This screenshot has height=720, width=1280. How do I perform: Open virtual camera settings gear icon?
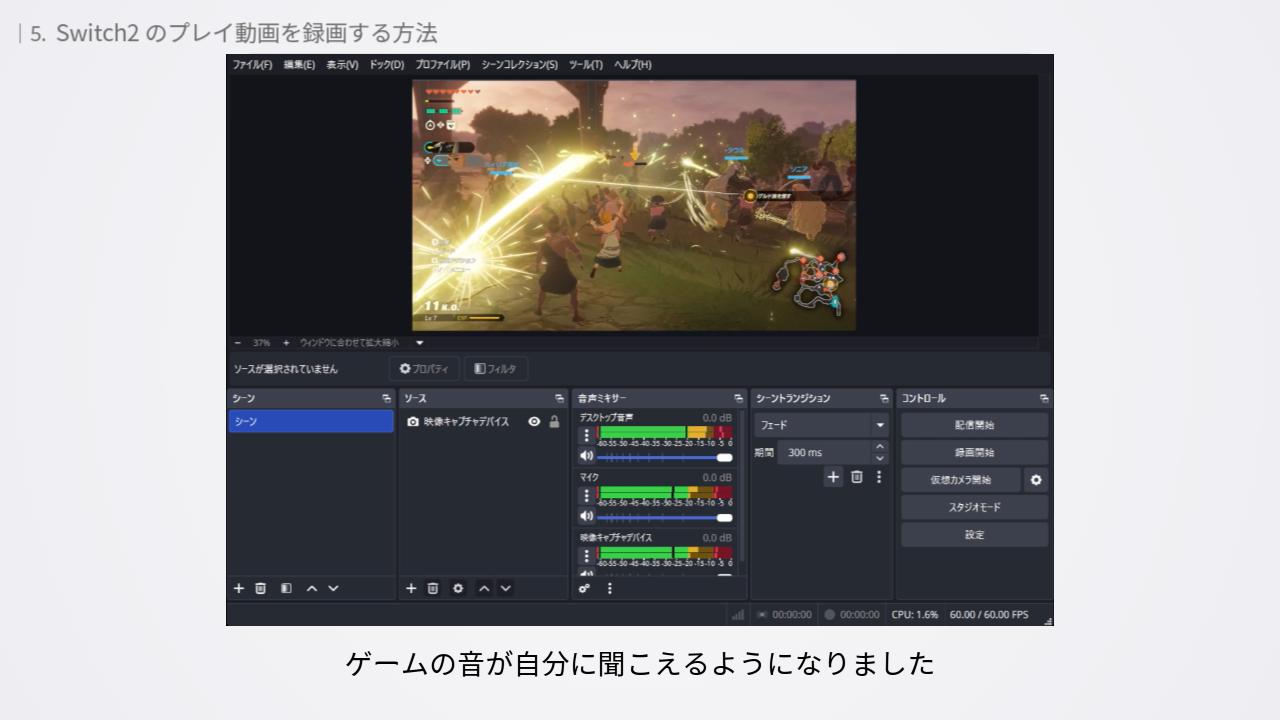tap(1036, 480)
